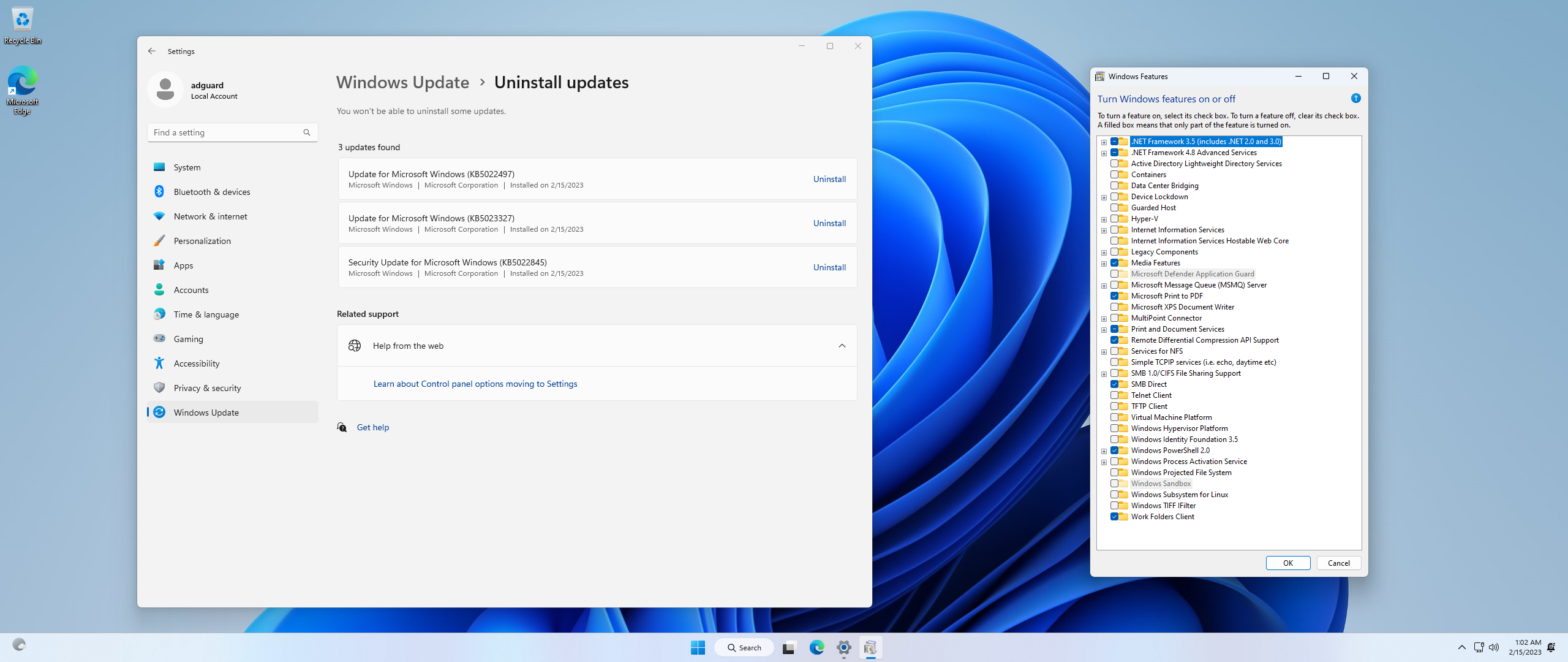The width and height of the screenshot is (1568, 662).
Task: Uncheck Microsoft Print to PDF
Action: tap(1114, 296)
